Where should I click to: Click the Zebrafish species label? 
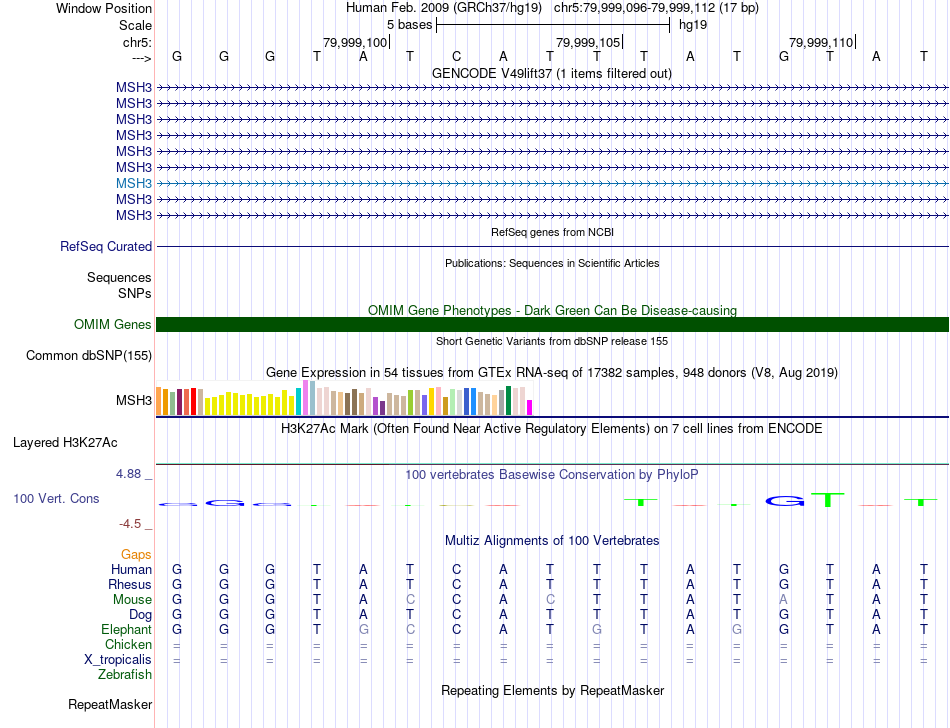click(124, 675)
